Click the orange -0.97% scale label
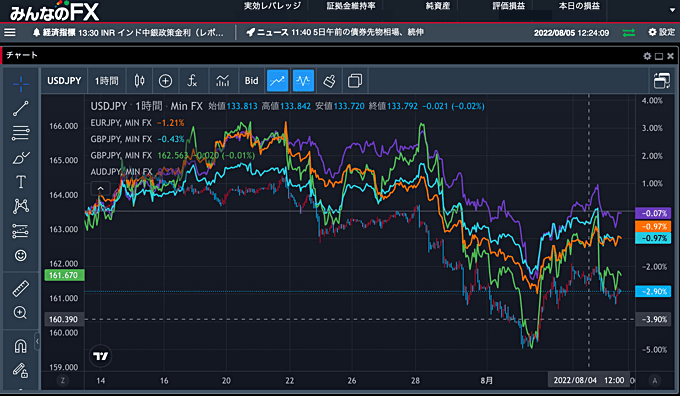The height and width of the screenshot is (396, 680). pos(653,226)
